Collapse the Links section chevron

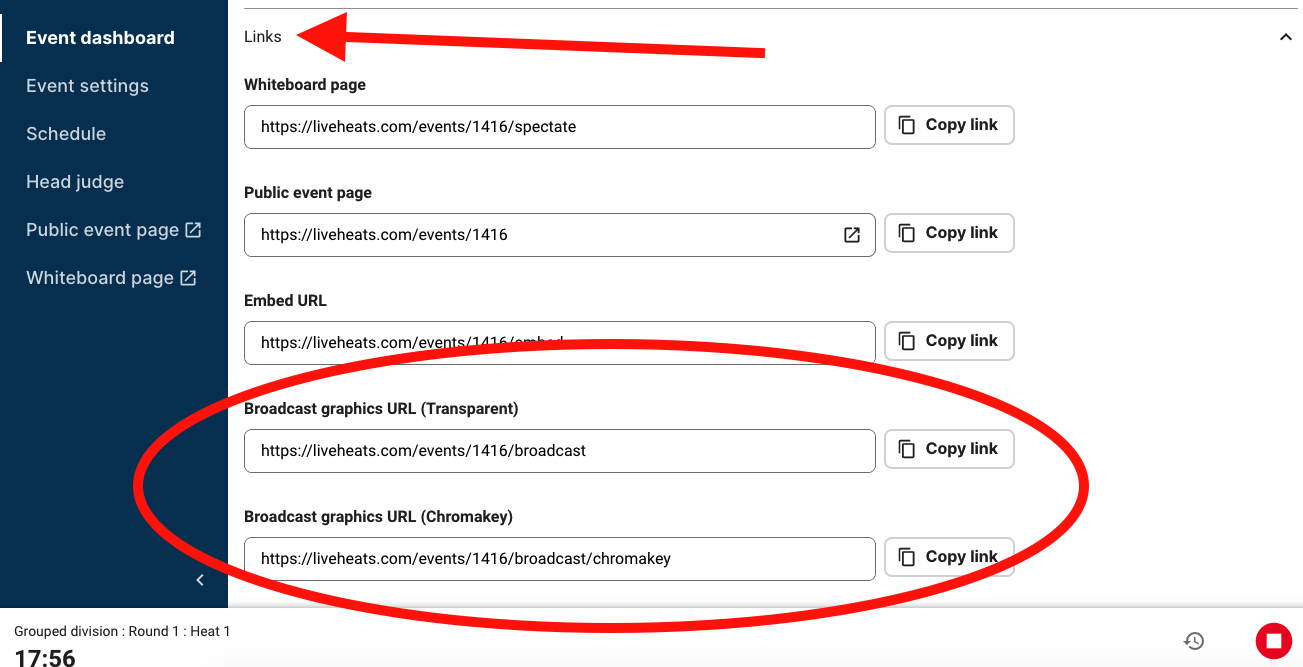pyautogui.click(x=1285, y=37)
